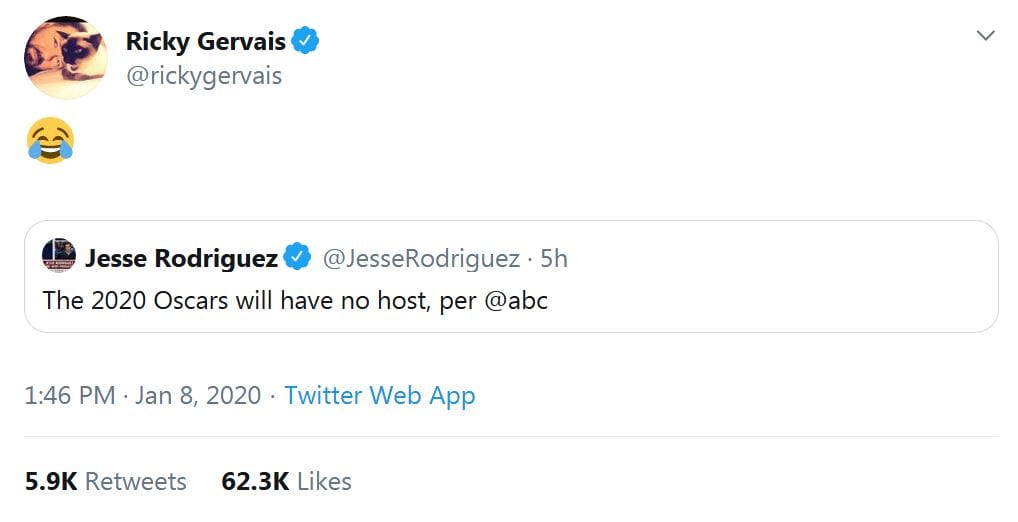Image resolution: width=1018 pixels, height=522 pixels.
Task: Click the 62.3K likes count number
Action: (255, 481)
